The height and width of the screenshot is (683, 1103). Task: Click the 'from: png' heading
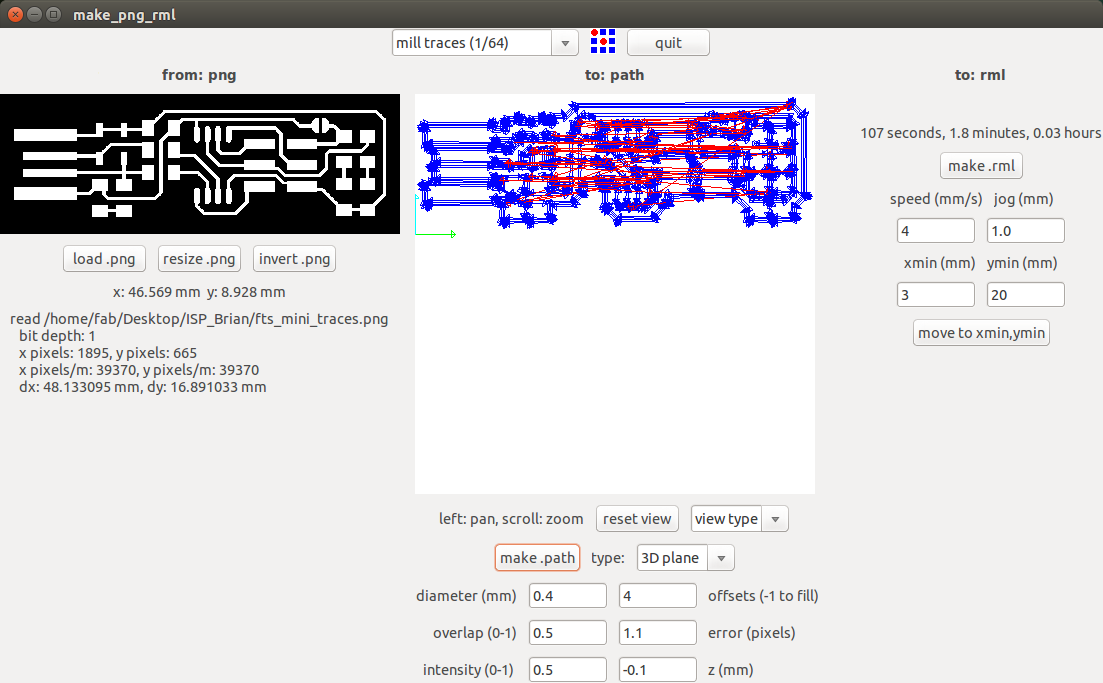[x=199, y=75]
